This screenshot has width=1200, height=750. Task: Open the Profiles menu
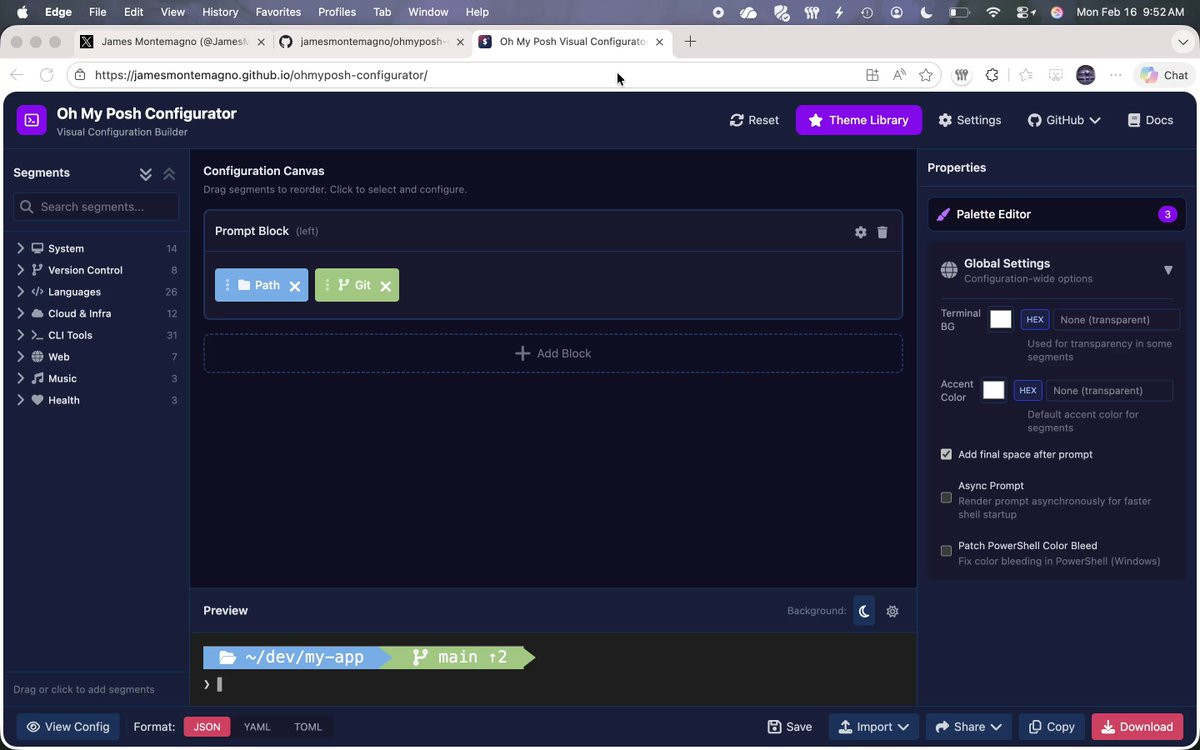click(337, 12)
